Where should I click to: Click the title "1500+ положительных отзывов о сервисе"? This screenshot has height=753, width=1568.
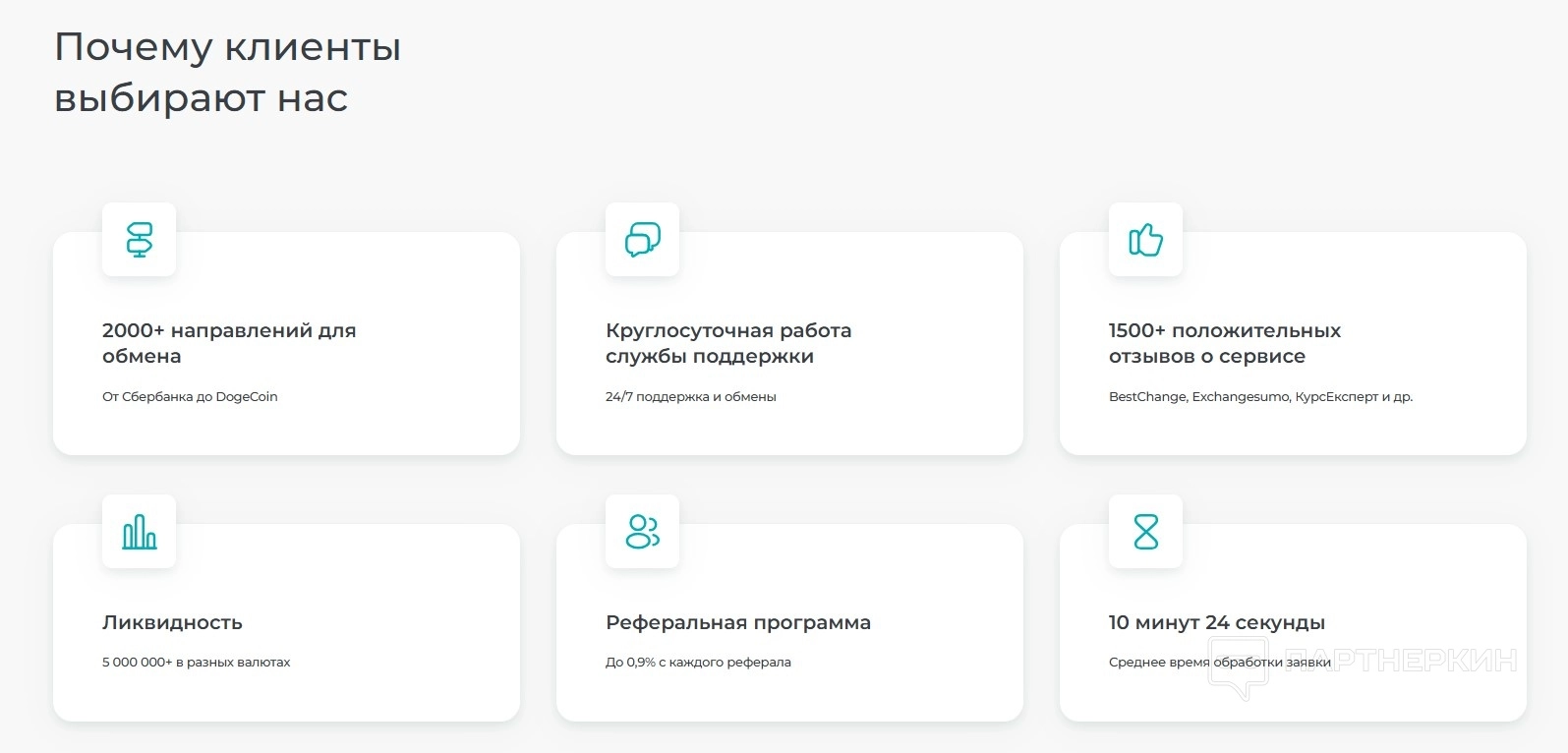[x=1225, y=343]
